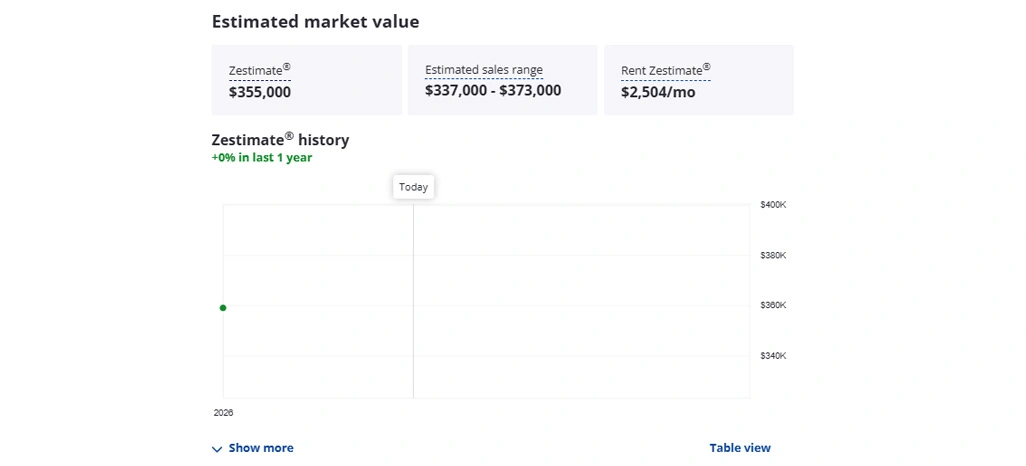
Task: Click the +0% in last 1 year text
Action: pos(262,158)
